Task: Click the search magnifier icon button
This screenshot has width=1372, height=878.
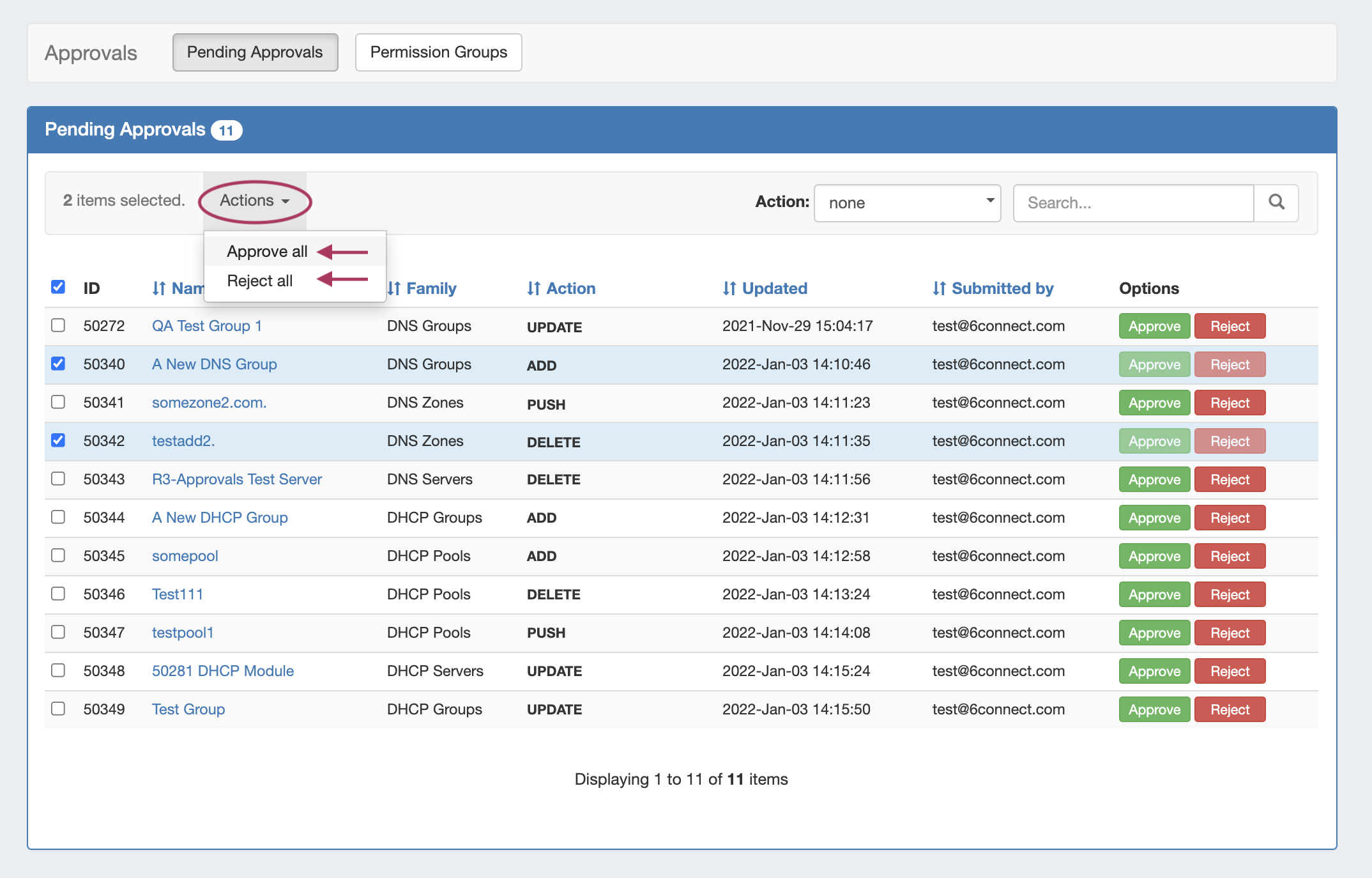Action: tap(1276, 203)
